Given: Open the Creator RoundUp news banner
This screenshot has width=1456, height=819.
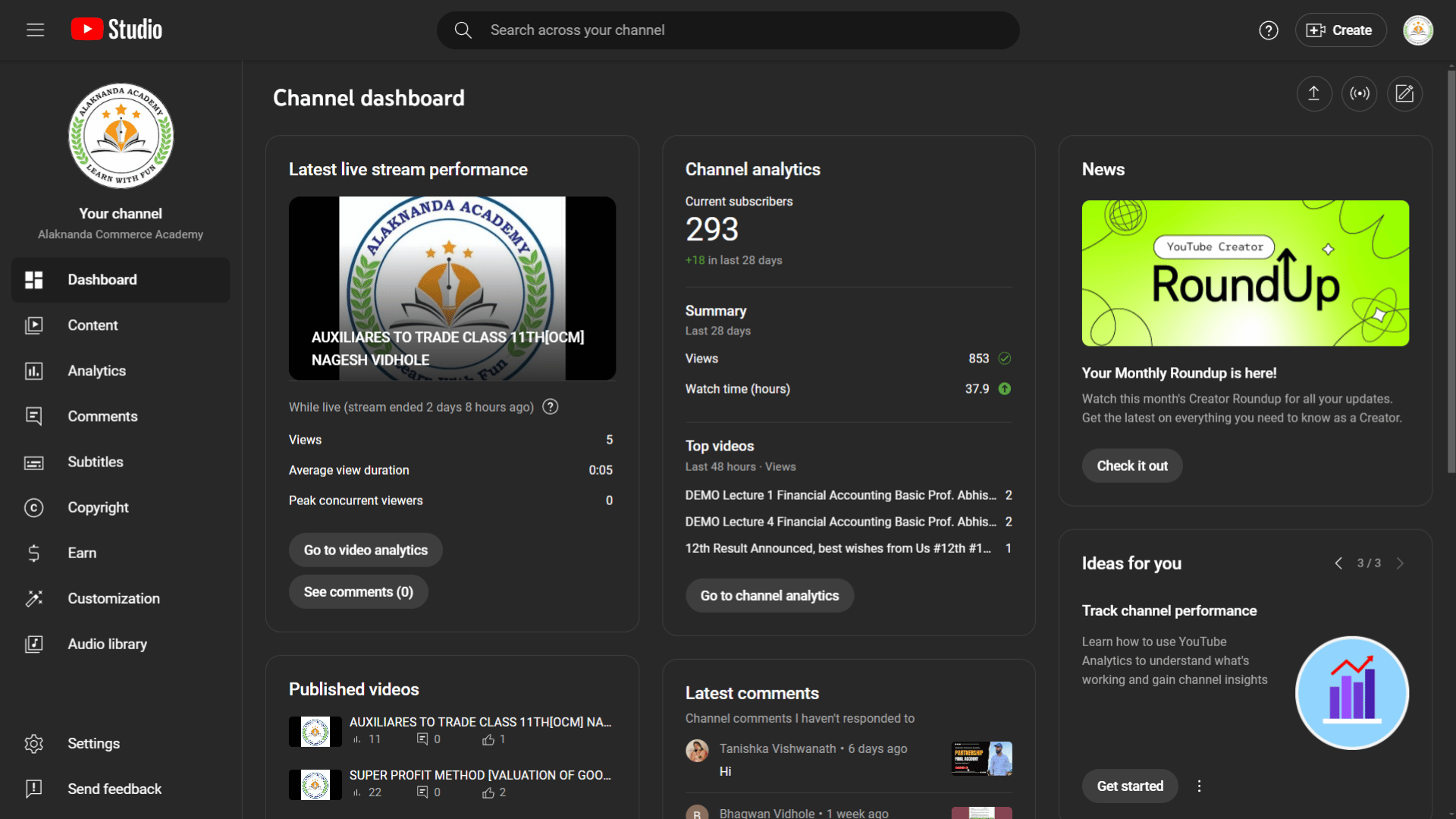Looking at the screenshot, I should 1245,273.
